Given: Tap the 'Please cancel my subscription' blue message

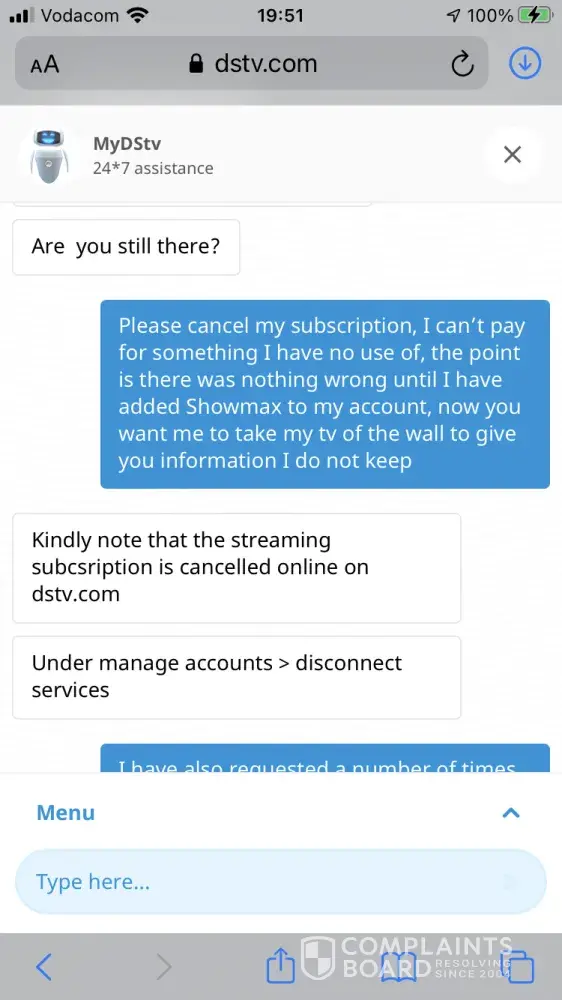Looking at the screenshot, I should pos(325,394).
